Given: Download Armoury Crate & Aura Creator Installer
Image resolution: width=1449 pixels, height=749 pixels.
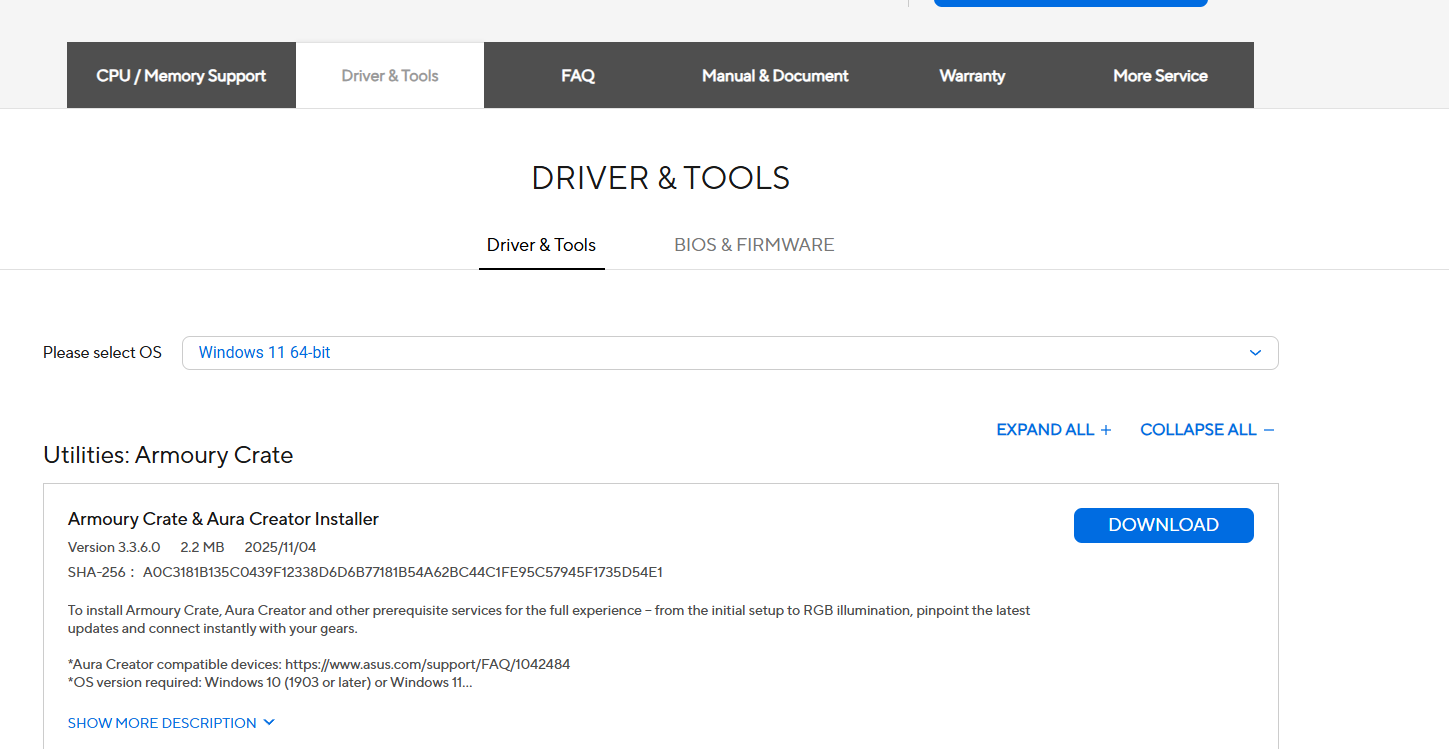Looking at the screenshot, I should (1164, 525).
